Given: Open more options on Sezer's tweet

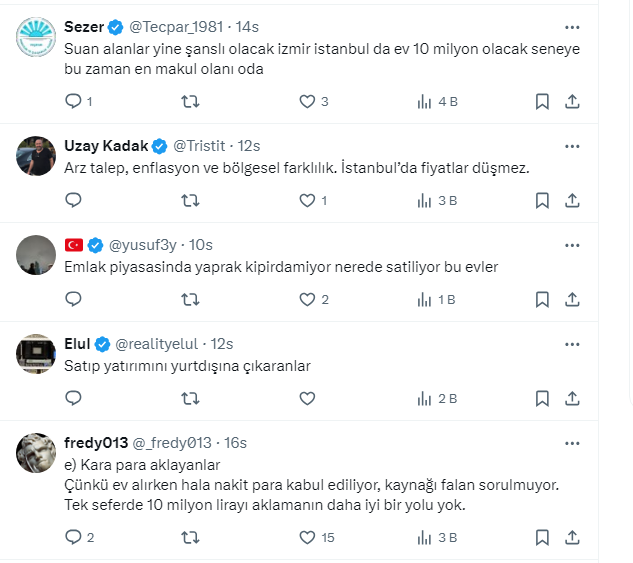Looking at the screenshot, I should tap(572, 27).
